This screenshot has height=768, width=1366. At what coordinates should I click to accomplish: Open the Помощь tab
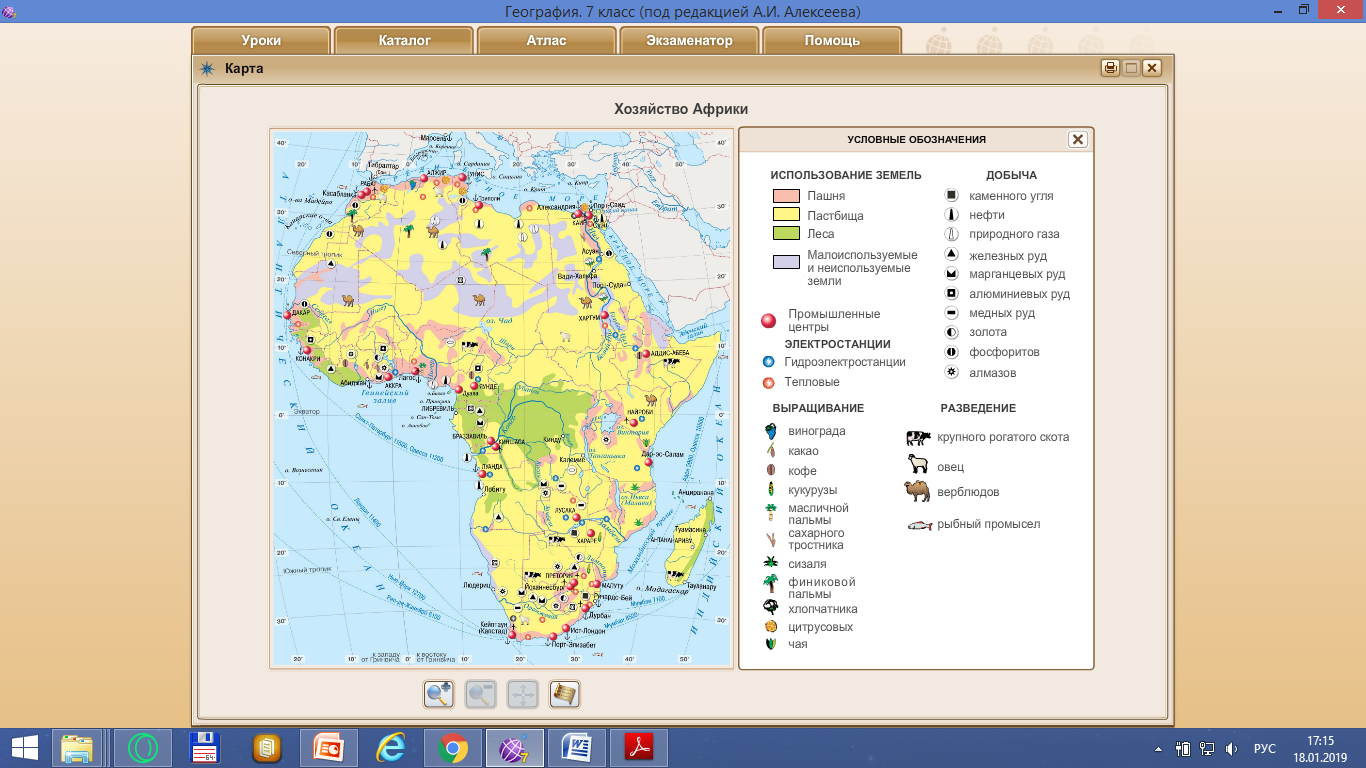coord(832,41)
